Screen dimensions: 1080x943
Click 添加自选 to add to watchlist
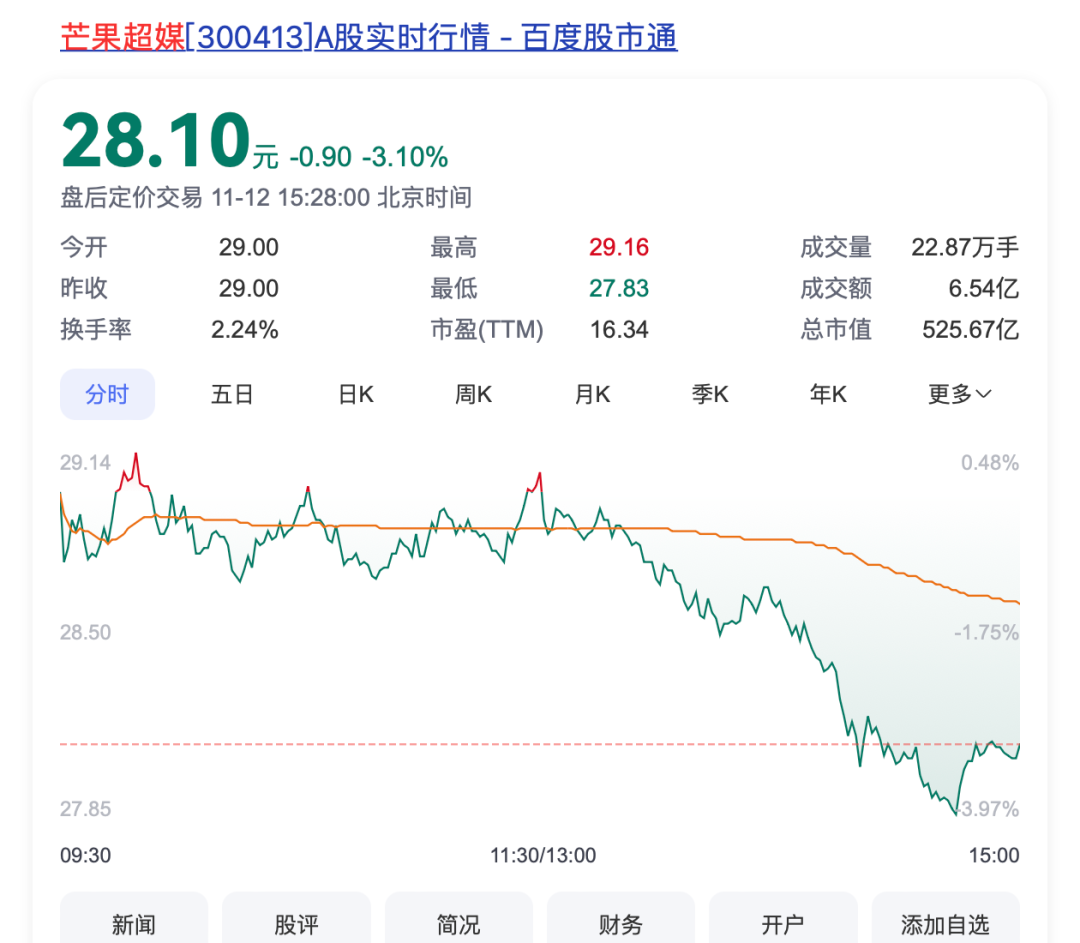[x=945, y=924]
